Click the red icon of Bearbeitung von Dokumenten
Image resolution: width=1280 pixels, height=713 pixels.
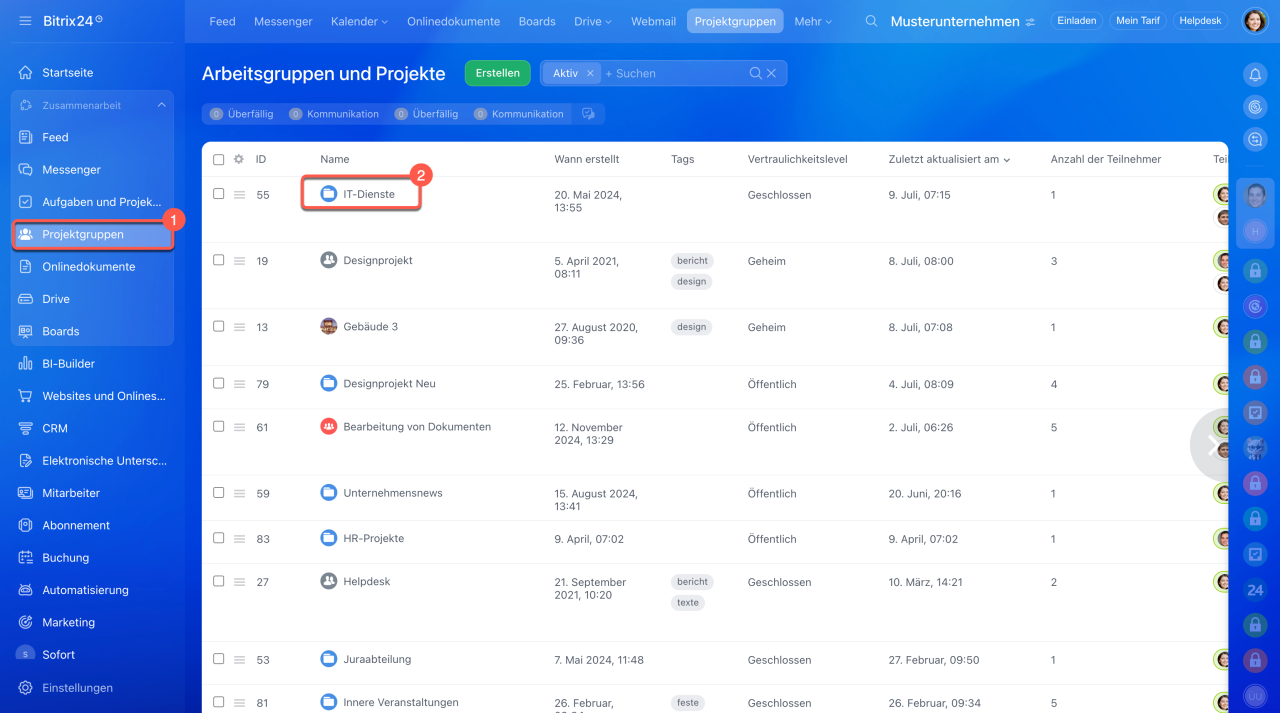pyautogui.click(x=329, y=426)
